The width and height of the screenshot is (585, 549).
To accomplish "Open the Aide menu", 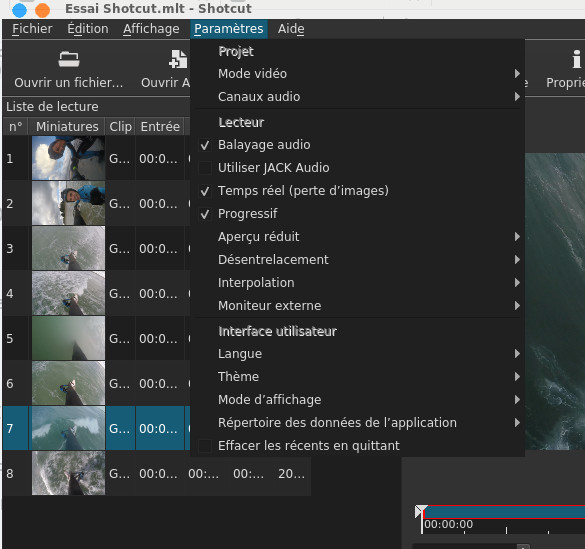I will [x=291, y=29].
